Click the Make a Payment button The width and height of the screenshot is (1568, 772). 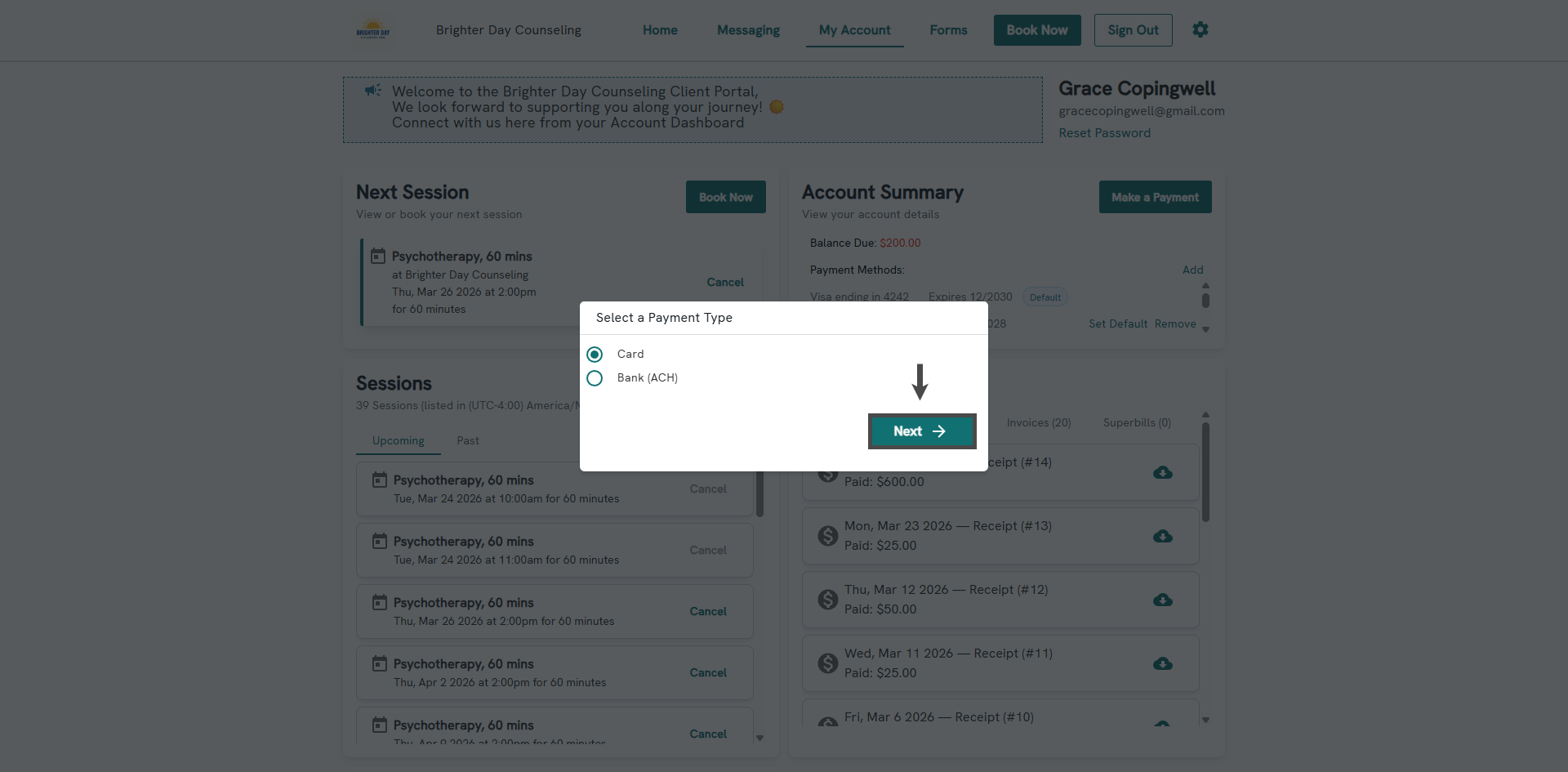pos(1155,198)
